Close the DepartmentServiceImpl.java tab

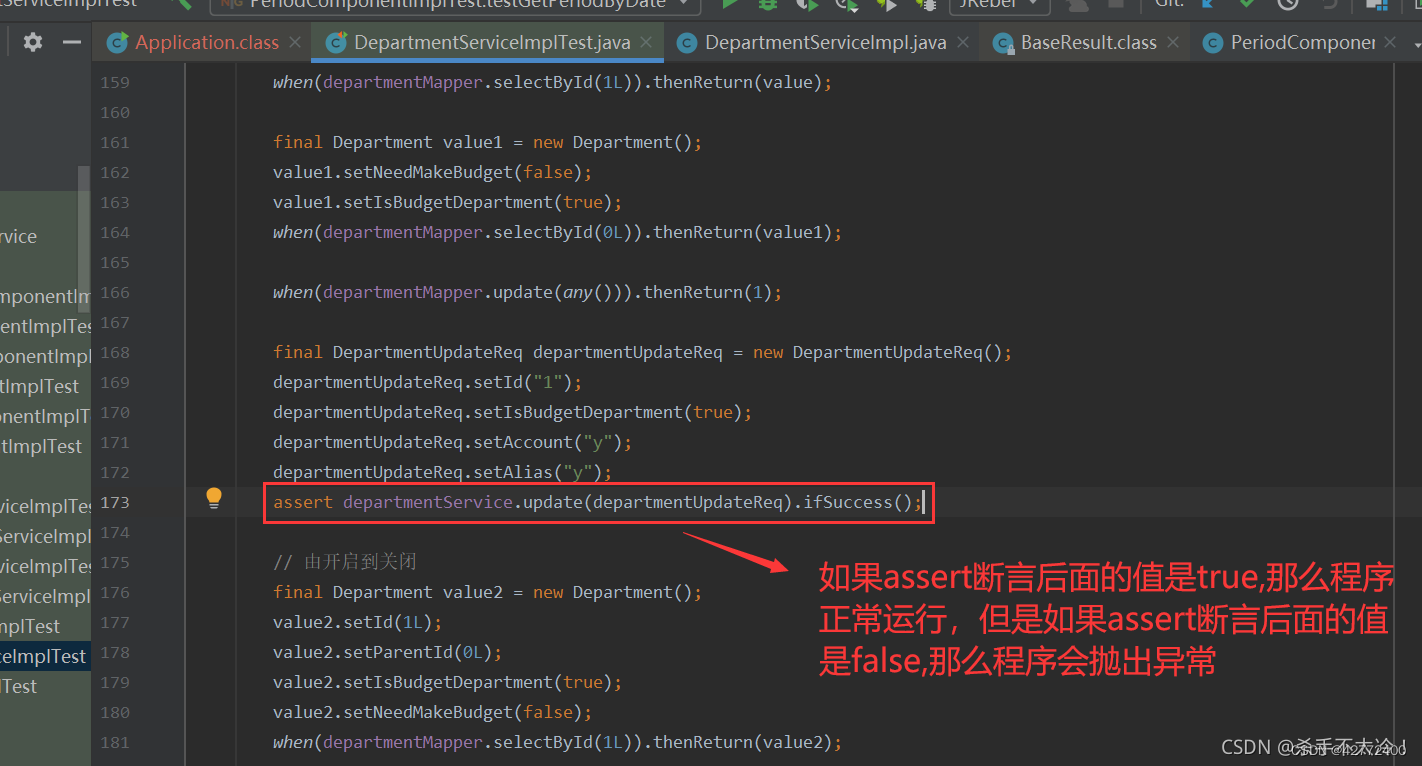coord(963,42)
